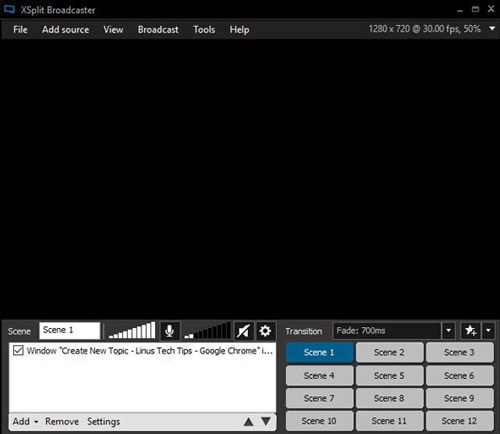Viewport: 500px width, 434px height.
Task: Switch to Scene 9
Action: pyautogui.click(x=459, y=398)
